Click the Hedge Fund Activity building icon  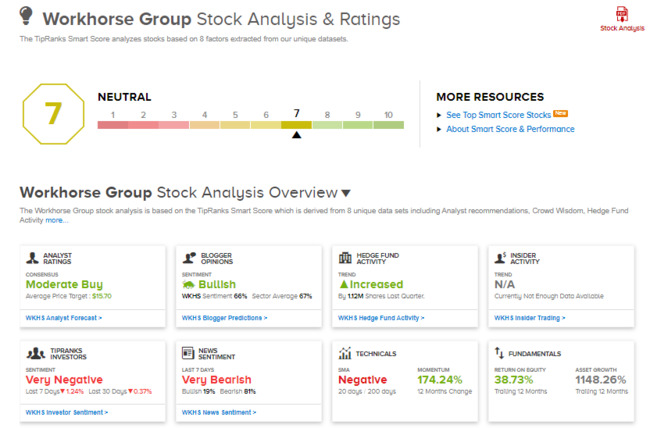(x=345, y=259)
